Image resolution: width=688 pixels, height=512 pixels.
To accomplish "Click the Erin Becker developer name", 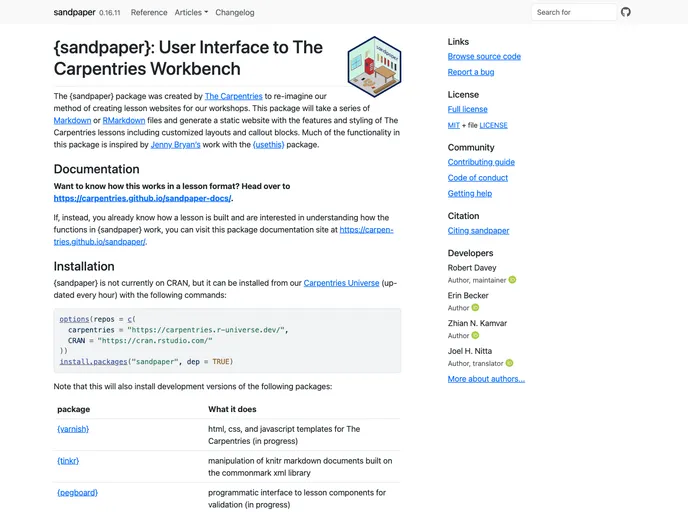I will point(468,295).
